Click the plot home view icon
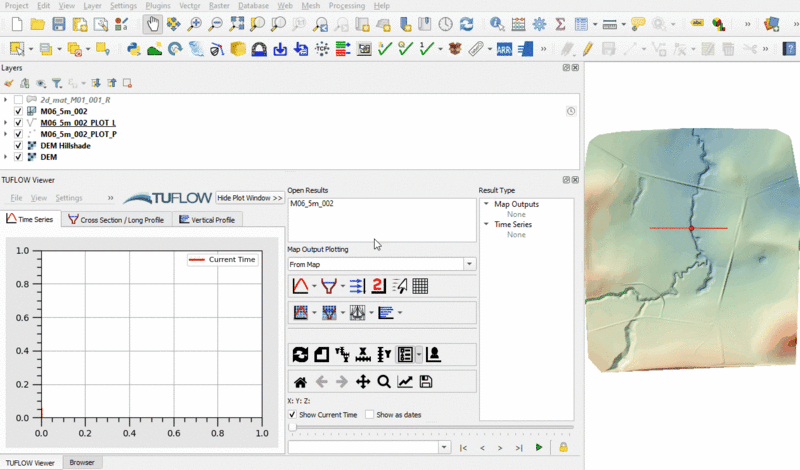The width and height of the screenshot is (800, 470). tap(299, 381)
